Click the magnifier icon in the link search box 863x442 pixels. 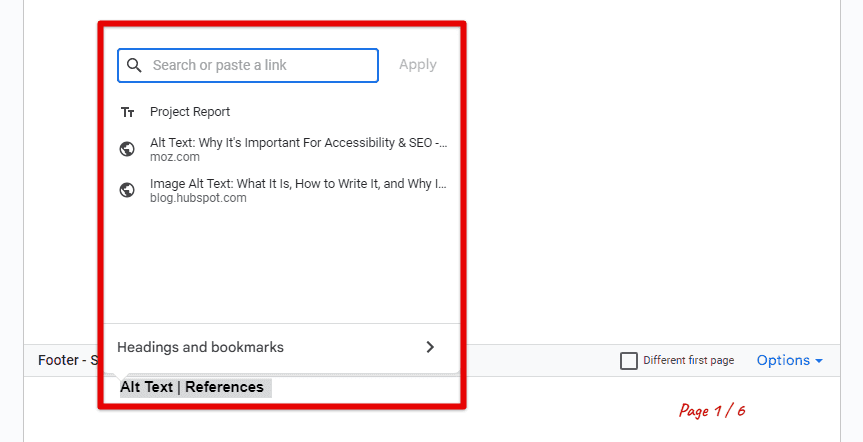tap(134, 65)
